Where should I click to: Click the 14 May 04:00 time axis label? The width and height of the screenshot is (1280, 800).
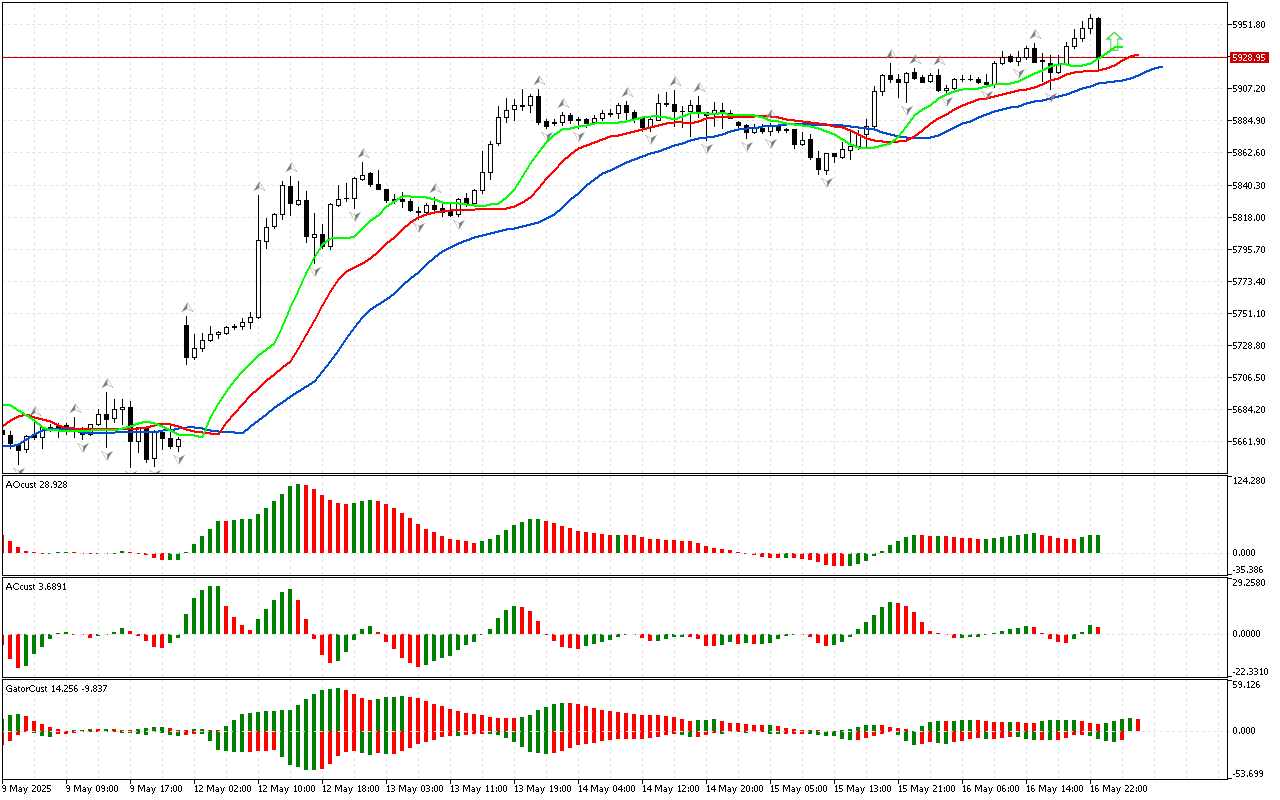604,789
